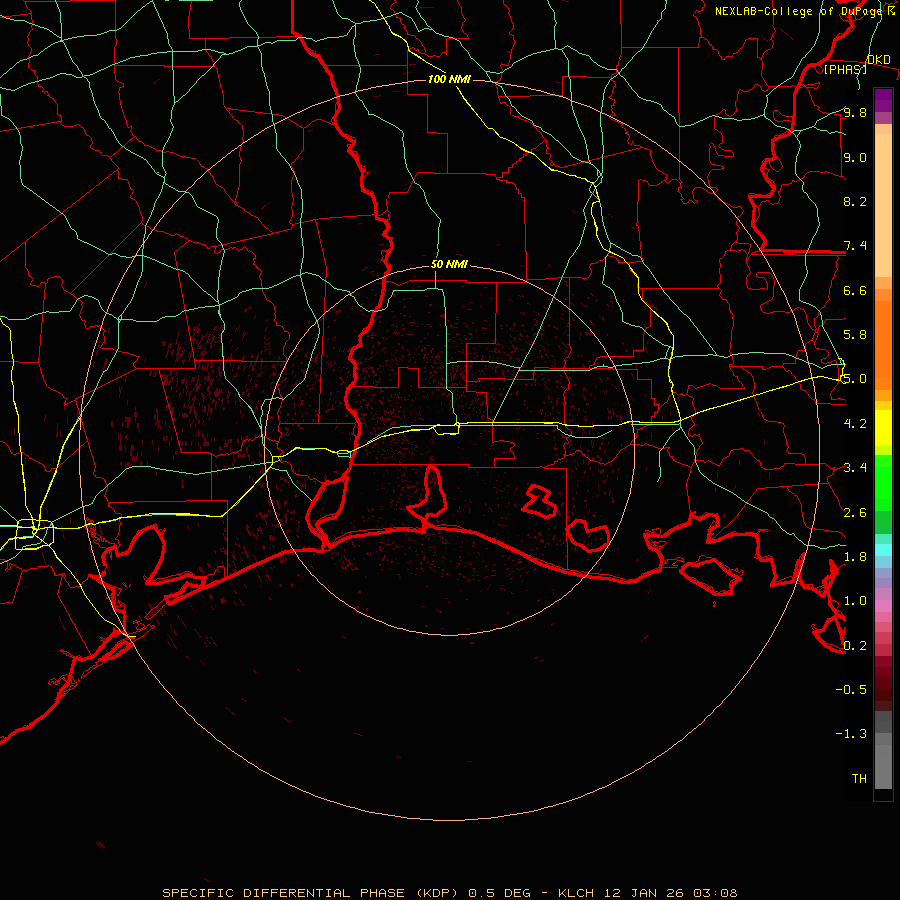Screen dimensions: 900x900
Task: Click the 6.6 legend value
Action: point(855,290)
